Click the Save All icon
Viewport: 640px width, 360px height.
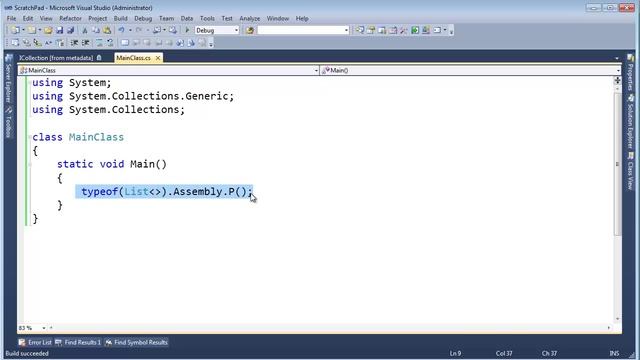(71, 30)
